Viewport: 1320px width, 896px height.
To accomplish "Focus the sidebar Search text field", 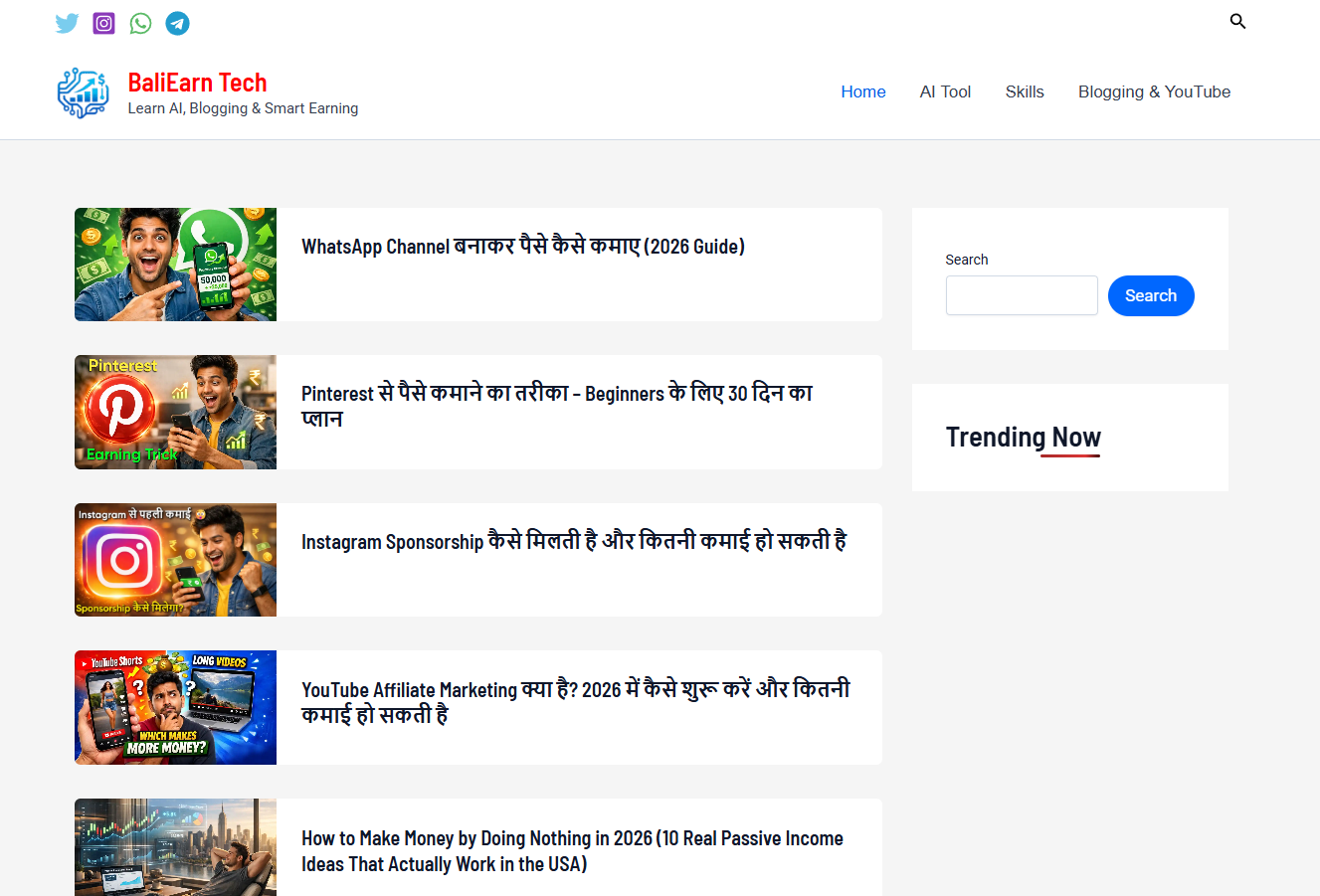I will point(1022,295).
